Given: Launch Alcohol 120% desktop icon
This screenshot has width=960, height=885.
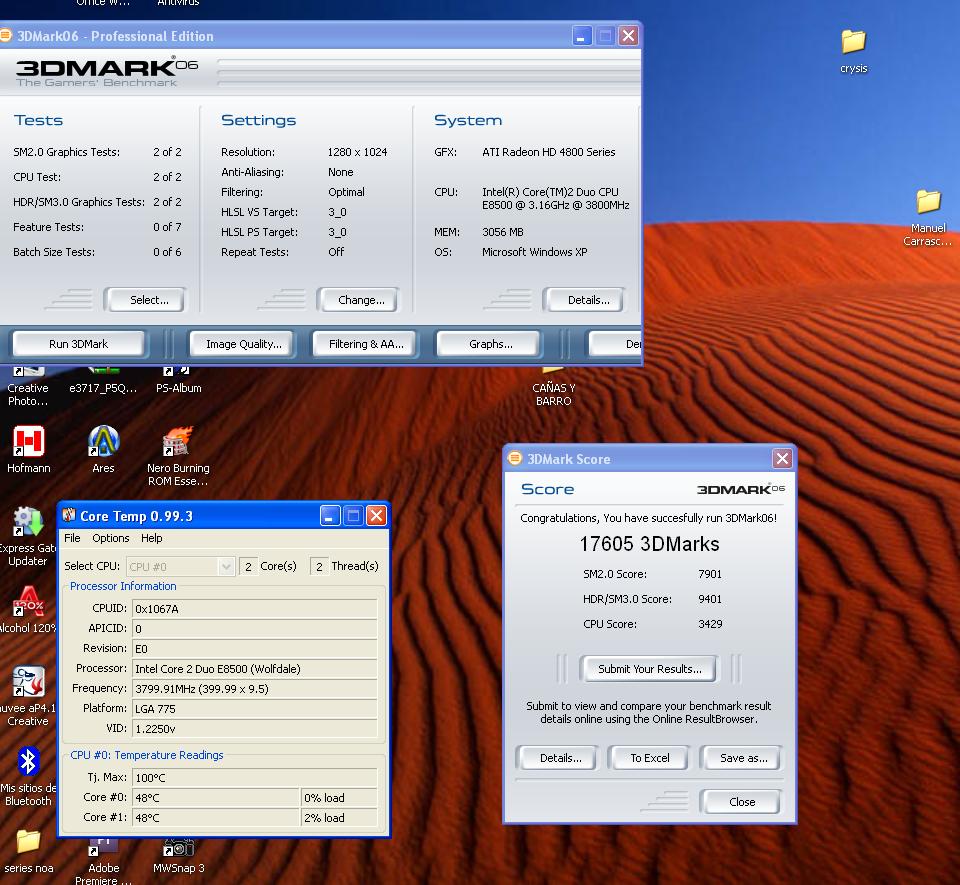Looking at the screenshot, I should click(x=28, y=603).
